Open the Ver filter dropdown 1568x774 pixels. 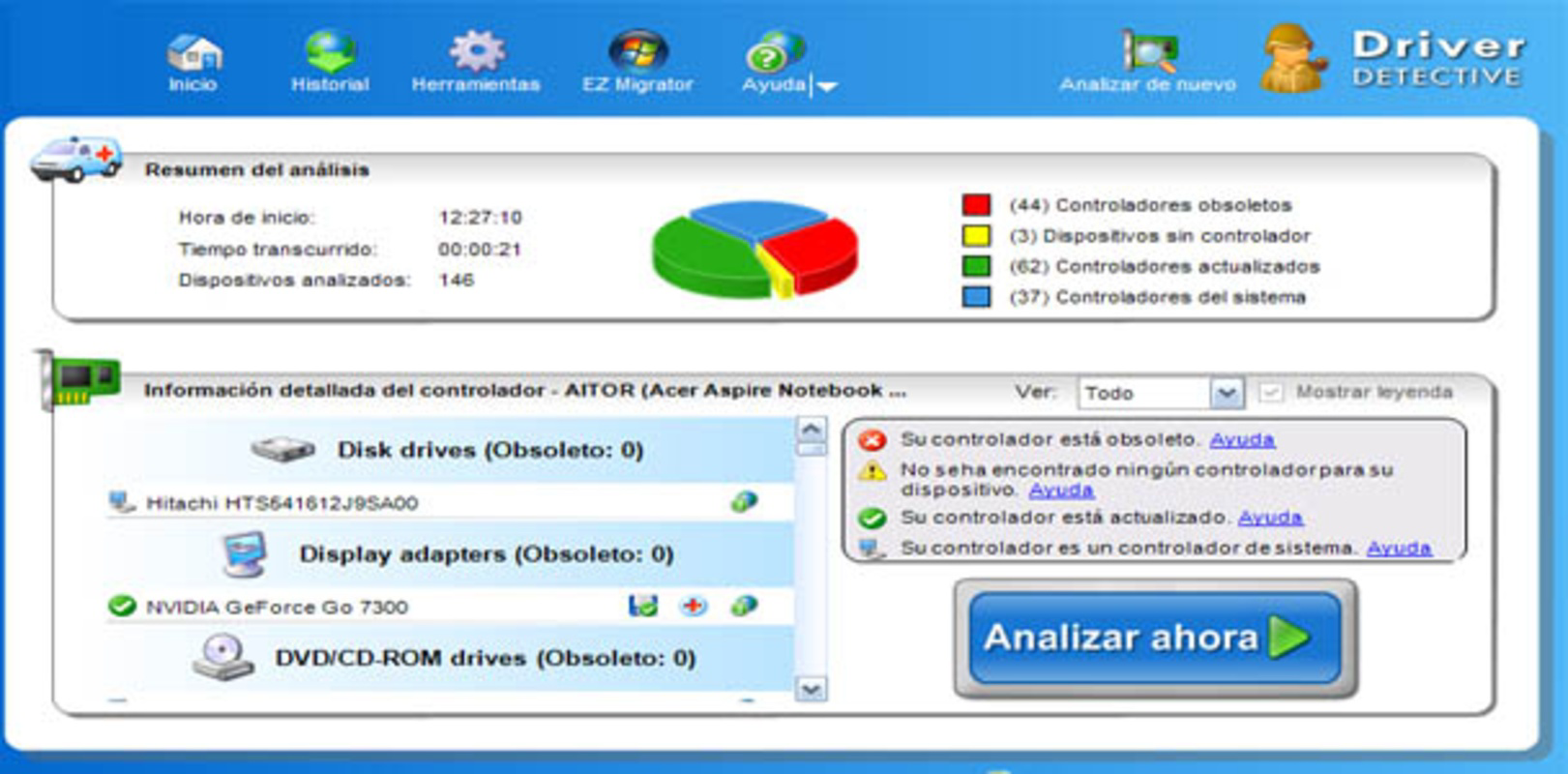(x=1160, y=393)
